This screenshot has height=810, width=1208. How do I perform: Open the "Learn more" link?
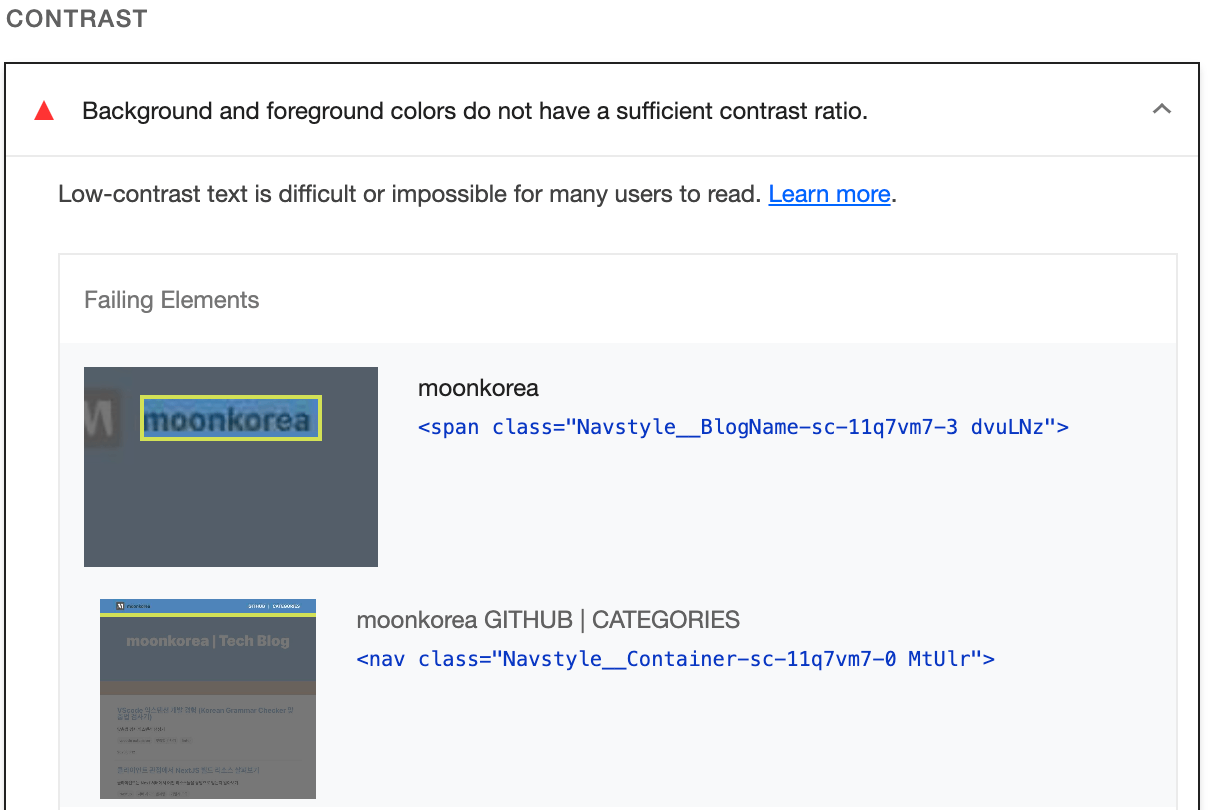[x=829, y=194]
